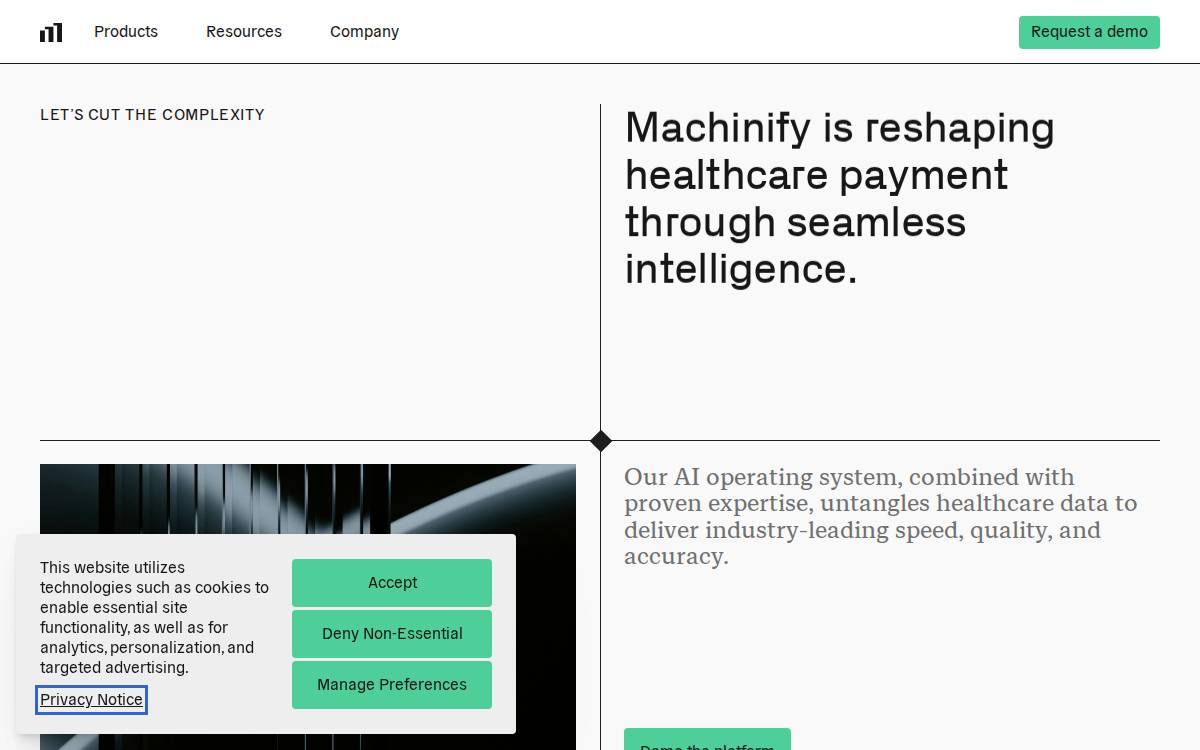Open the Resources menu
Image resolution: width=1200 pixels, height=750 pixels.
coord(244,32)
